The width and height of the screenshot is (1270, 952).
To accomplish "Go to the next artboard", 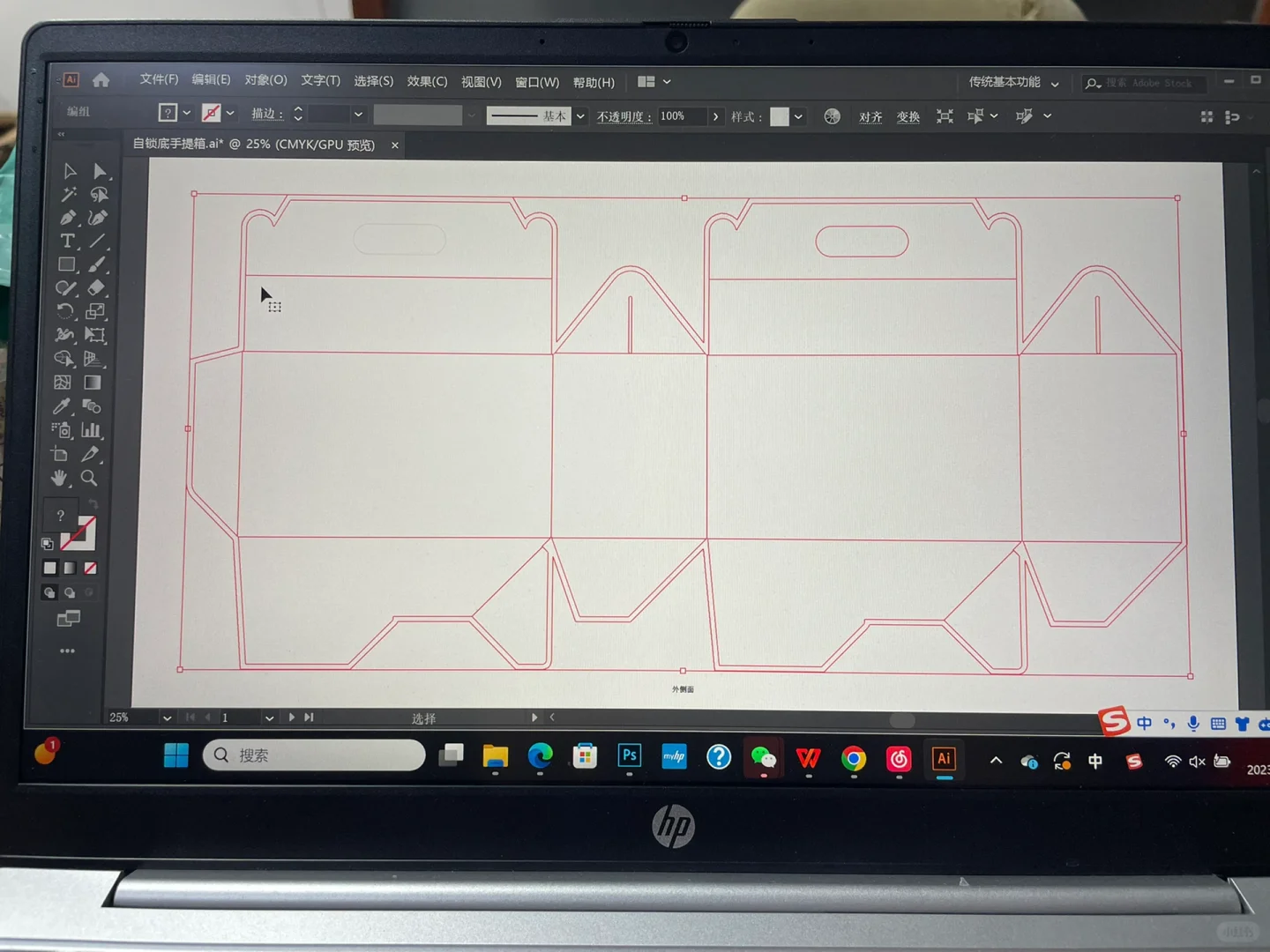I will point(292,718).
